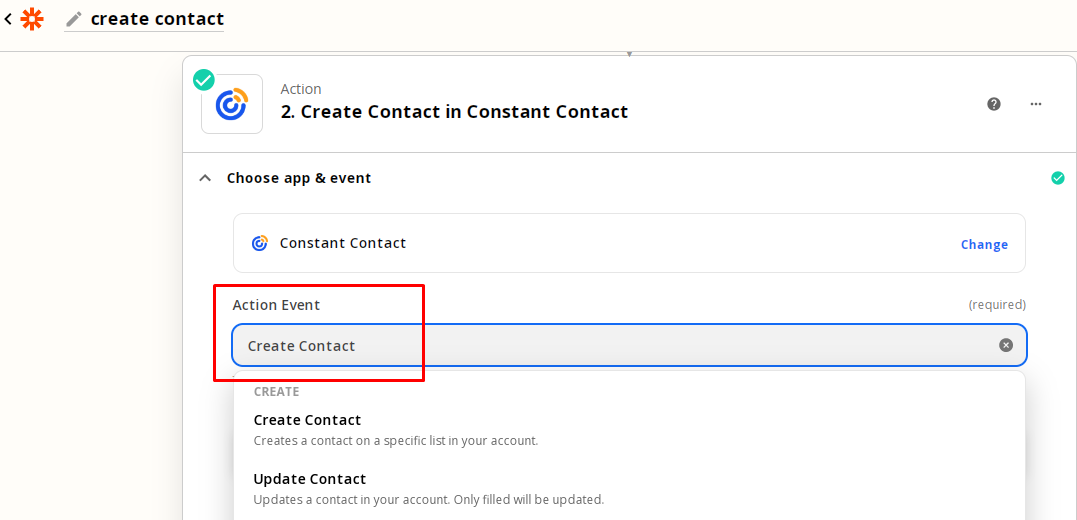This screenshot has height=520, width=1077.
Task: Click the Constant Contact app name row
Action: pyautogui.click(x=343, y=243)
